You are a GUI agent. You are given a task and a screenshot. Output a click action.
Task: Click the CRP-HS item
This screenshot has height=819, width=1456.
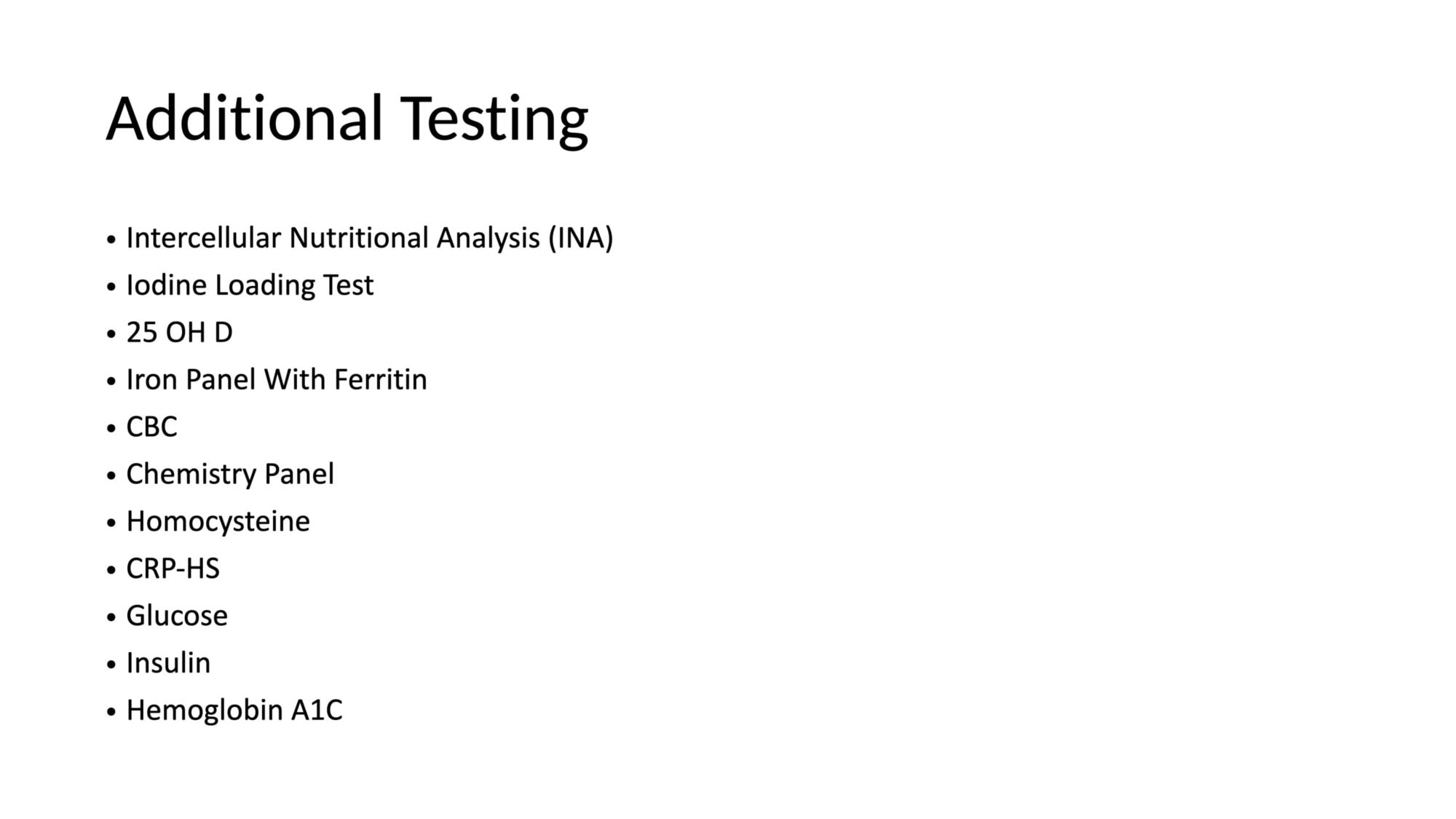(173, 569)
